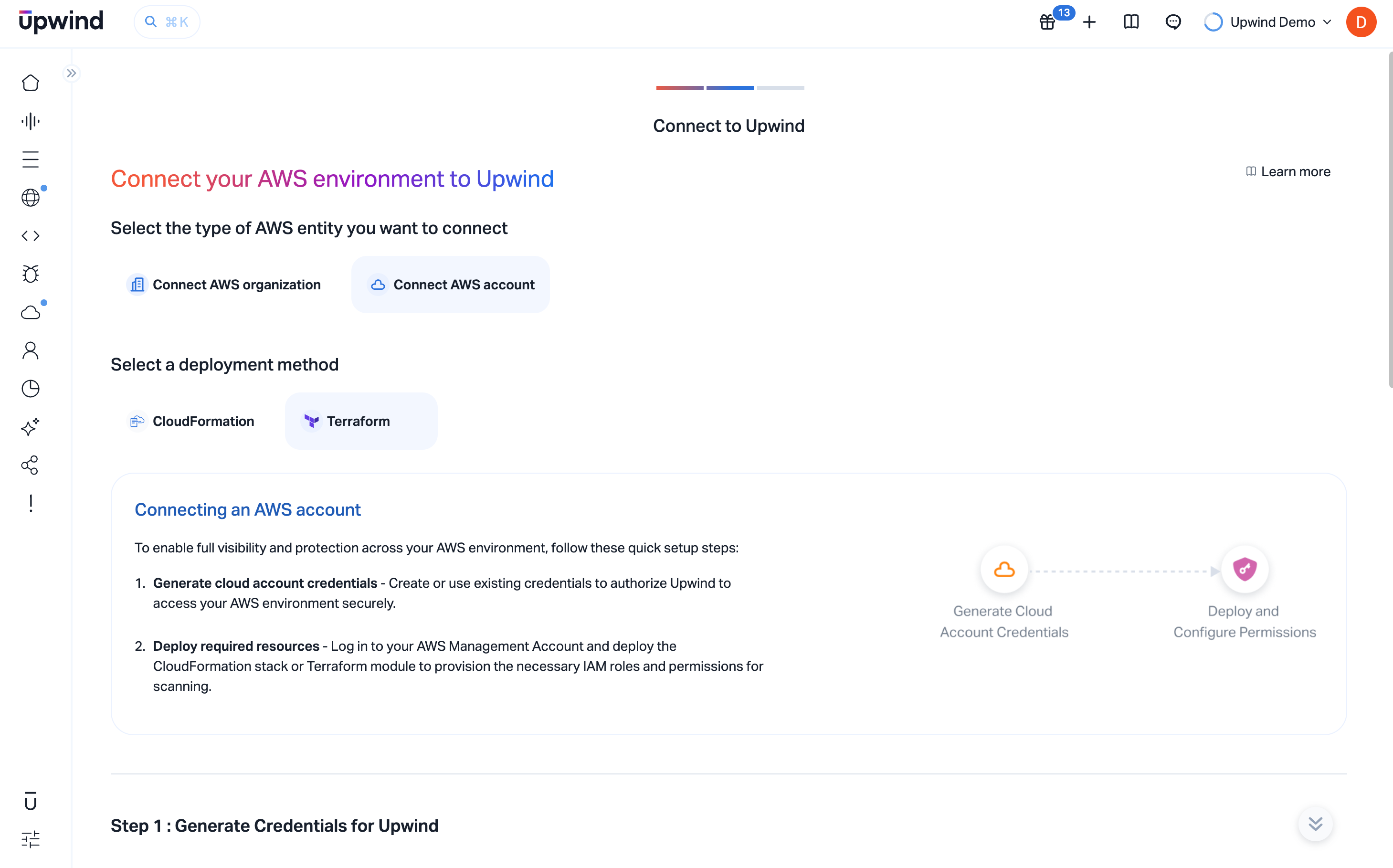Open the share nodes sidebar icon
Image resolution: width=1393 pixels, height=868 pixels.
click(31, 465)
